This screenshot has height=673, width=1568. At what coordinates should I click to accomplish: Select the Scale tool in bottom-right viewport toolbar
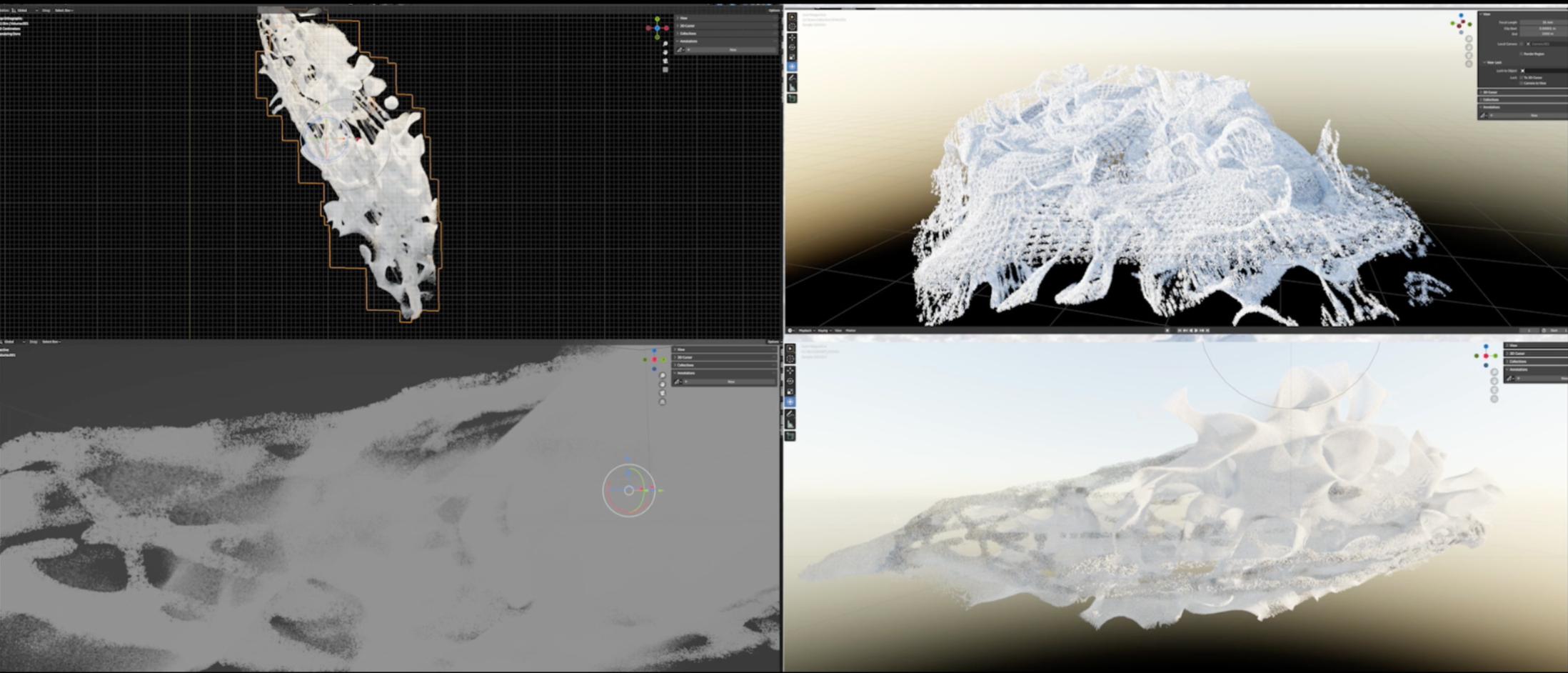(790, 392)
